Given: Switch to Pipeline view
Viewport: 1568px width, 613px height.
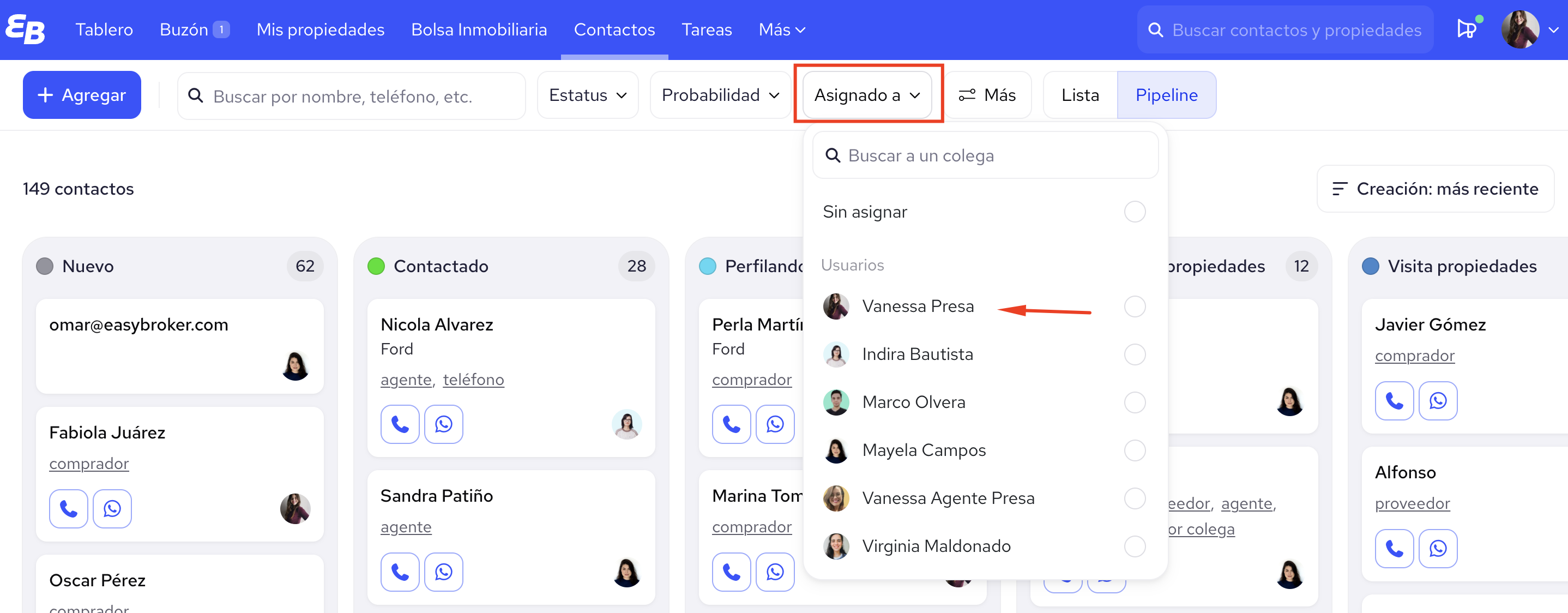Looking at the screenshot, I should (1167, 95).
